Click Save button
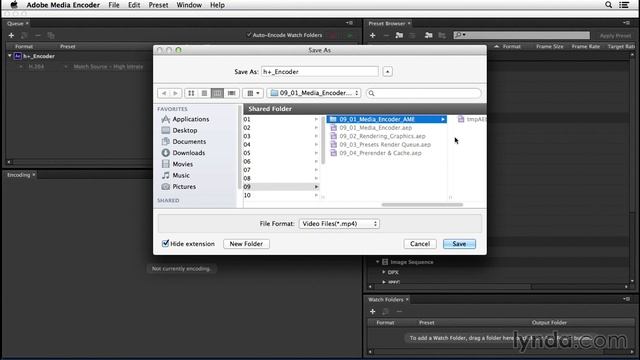Screen dimensions: 640x360 pyautogui.click(x=459, y=244)
